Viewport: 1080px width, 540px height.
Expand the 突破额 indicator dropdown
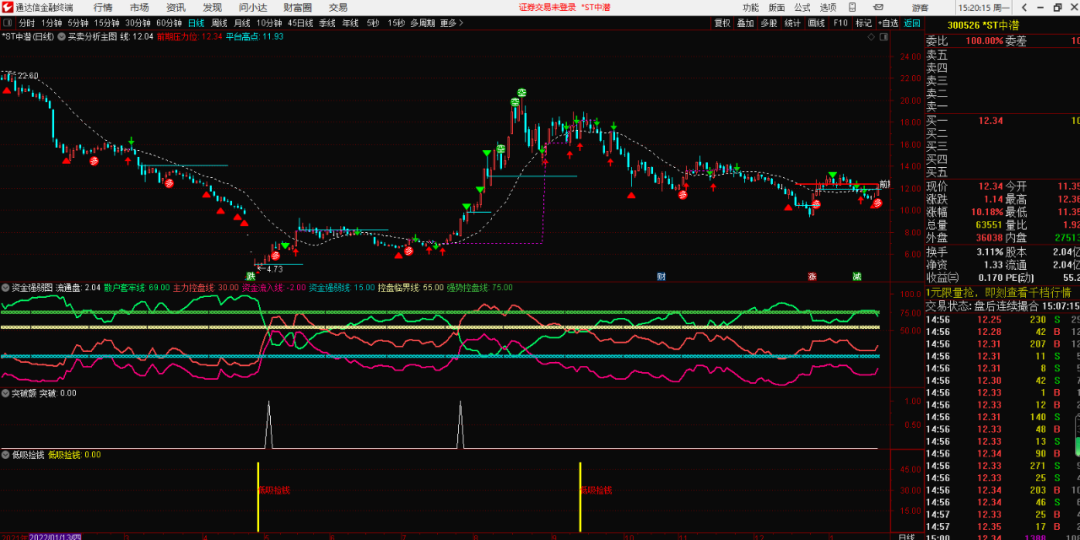6,393
